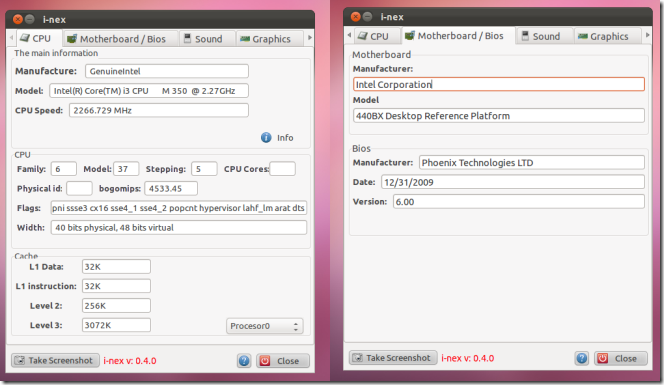Click 440BX Desktop Reference Platform field
This screenshot has height=385, width=664.
coord(499,116)
